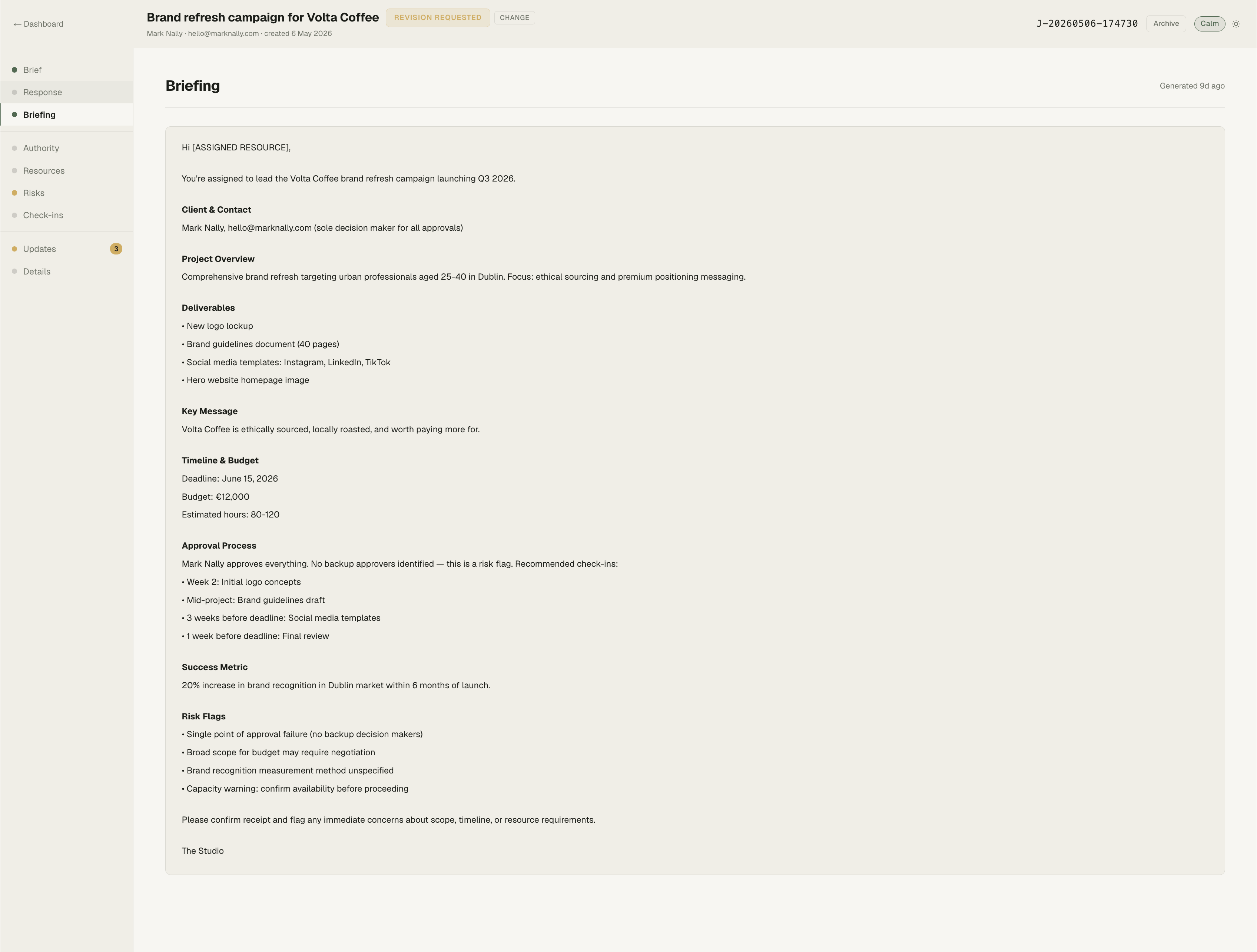Click 'Hero website homepage image' bullet
Screen dimensions: 1257x952
(245, 380)
